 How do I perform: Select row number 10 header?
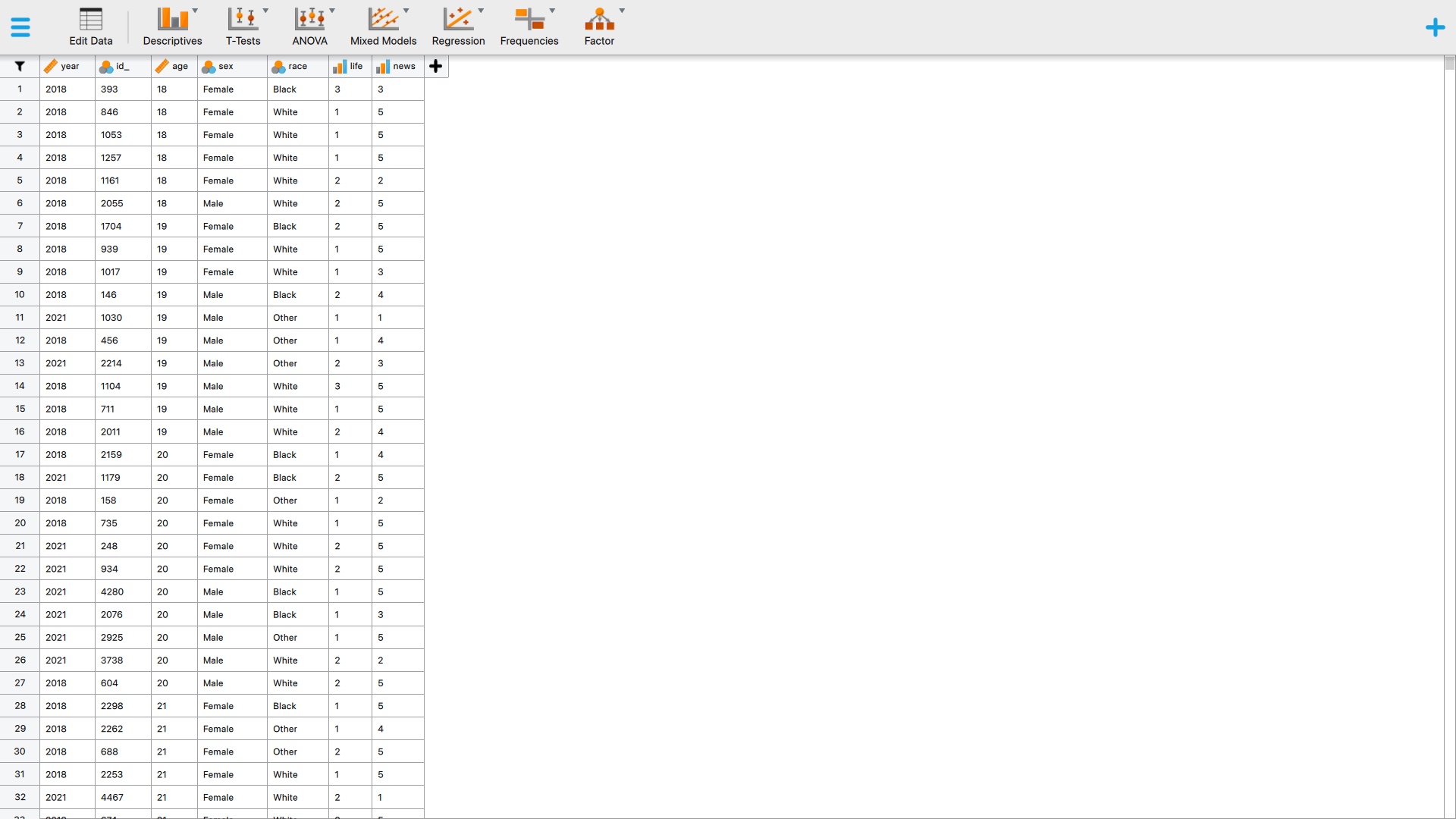click(x=20, y=295)
